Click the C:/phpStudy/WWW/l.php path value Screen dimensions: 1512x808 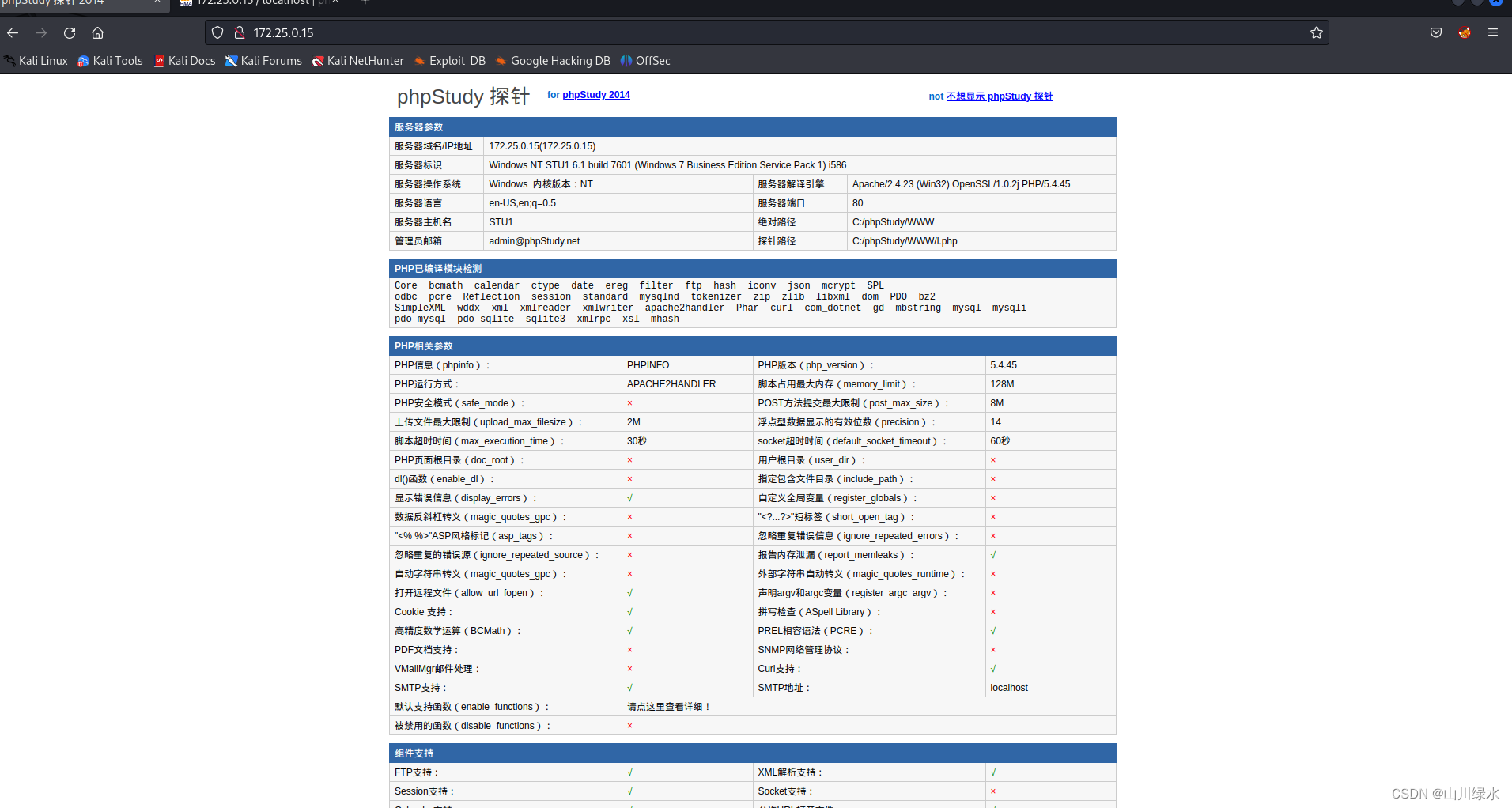pos(905,241)
